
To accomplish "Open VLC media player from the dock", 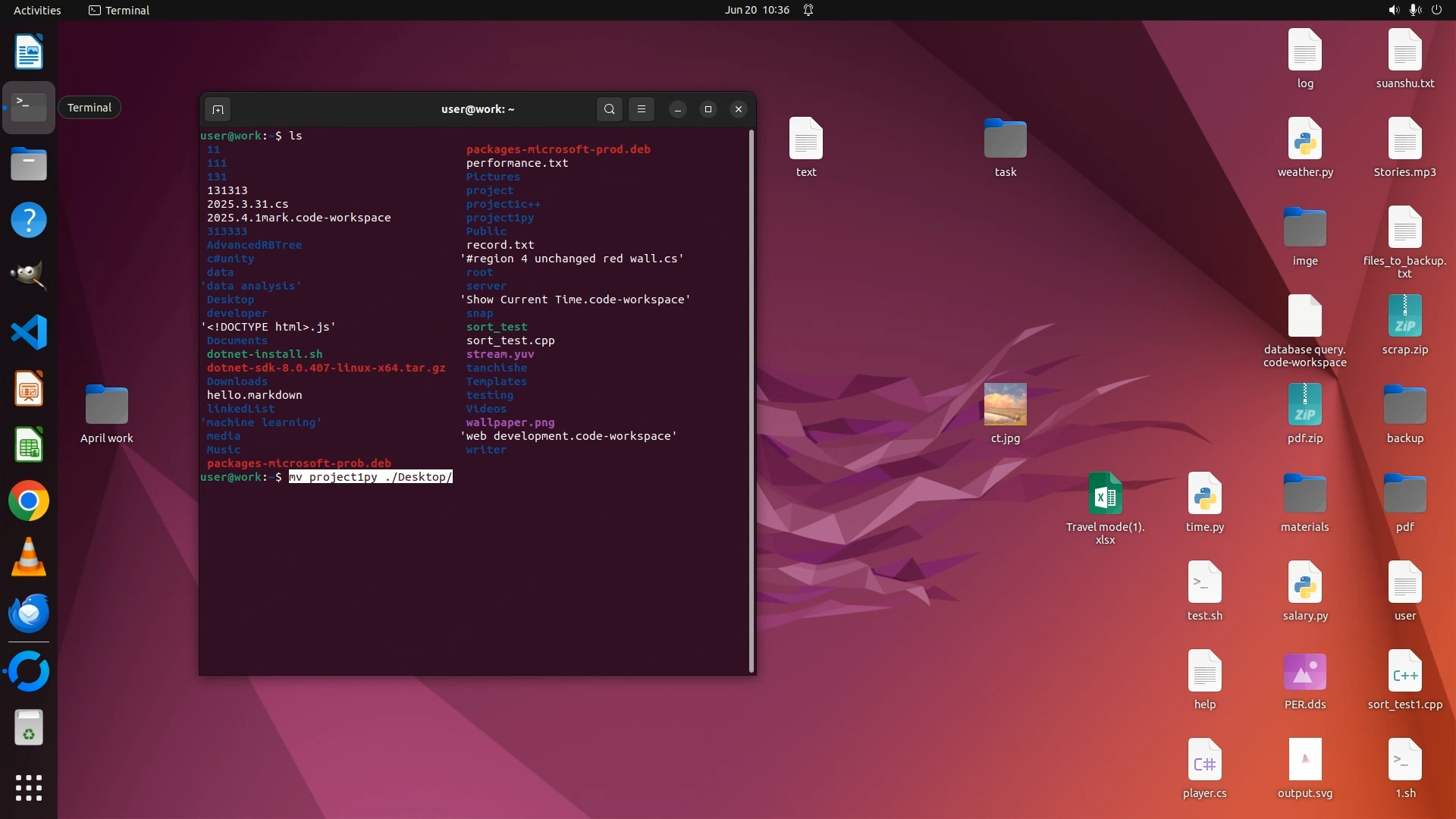I will pos(29,557).
